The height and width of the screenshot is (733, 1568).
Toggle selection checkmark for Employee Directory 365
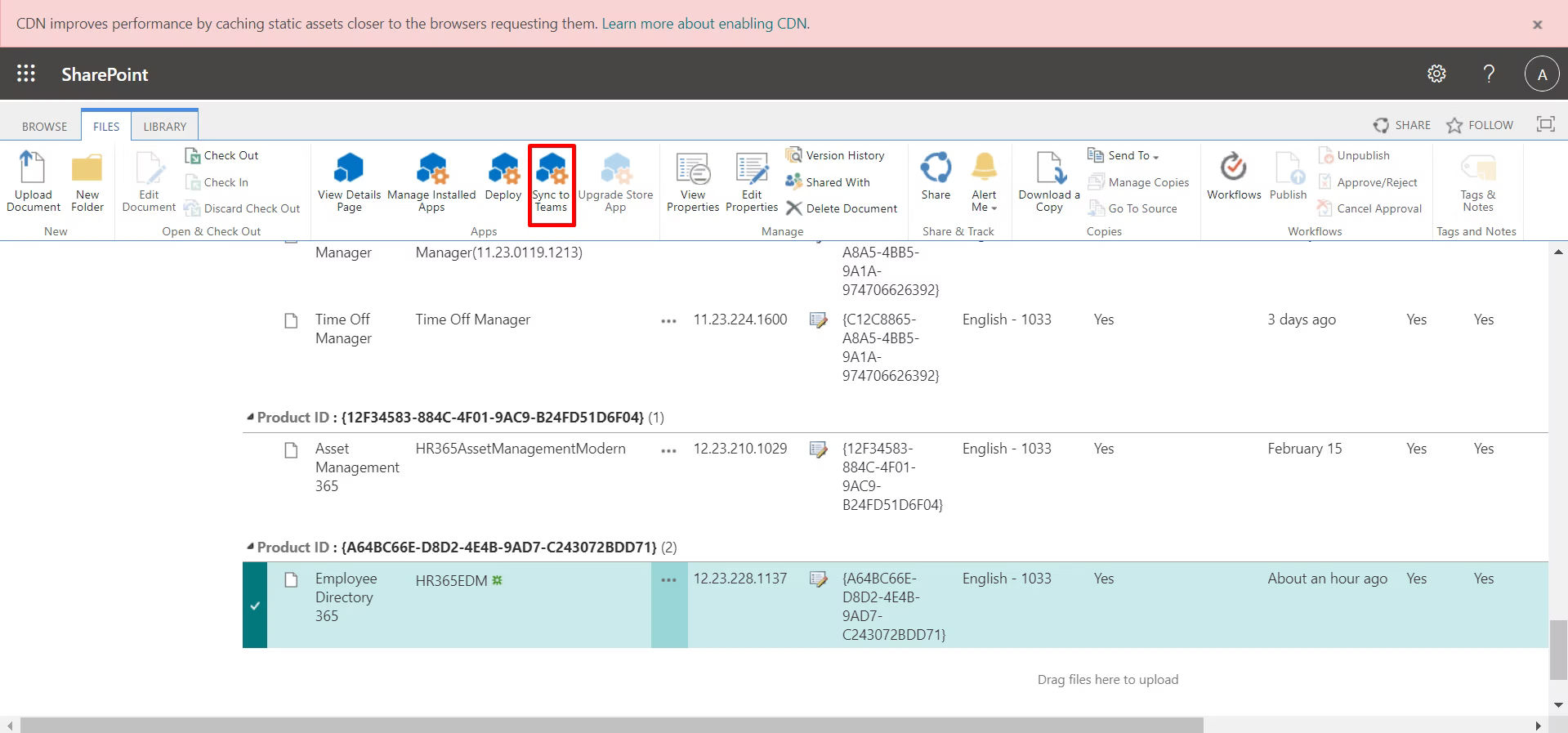click(x=255, y=606)
